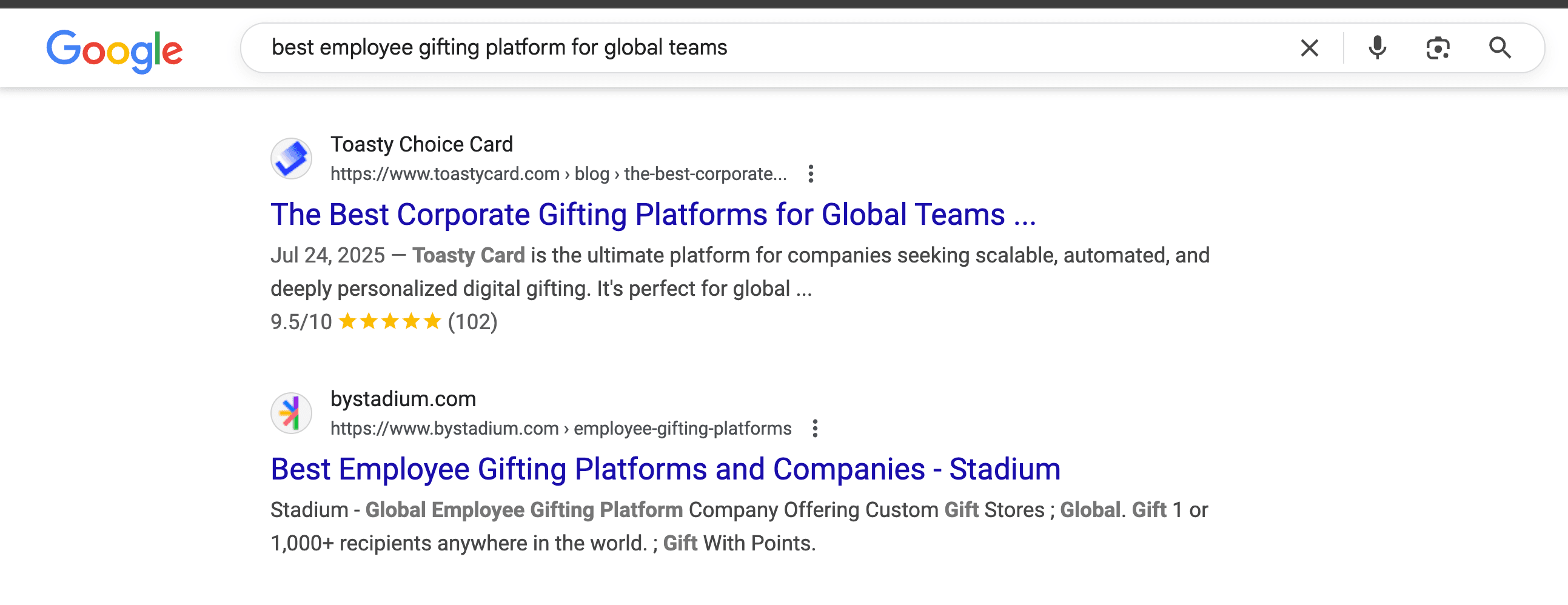Screen dimensions: 1568x605
Task: Click the Toasty Choice Card favicon
Action: click(292, 159)
